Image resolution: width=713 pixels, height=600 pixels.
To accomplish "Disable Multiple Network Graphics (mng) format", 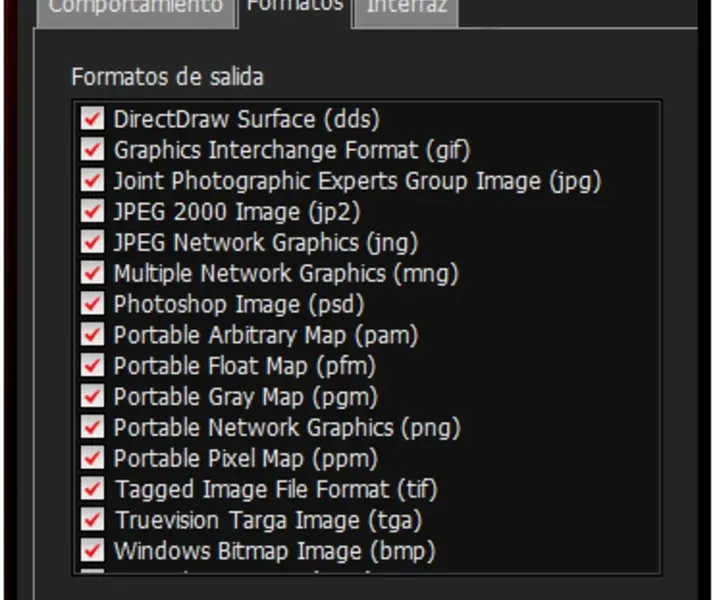I will (x=93, y=273).
